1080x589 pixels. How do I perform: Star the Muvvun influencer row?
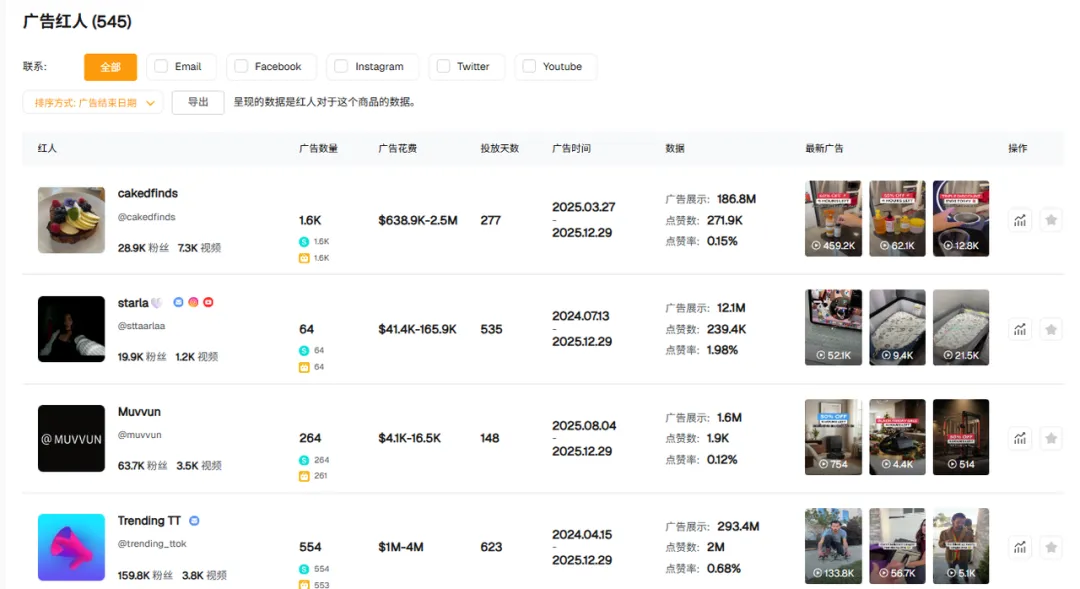1050,438
